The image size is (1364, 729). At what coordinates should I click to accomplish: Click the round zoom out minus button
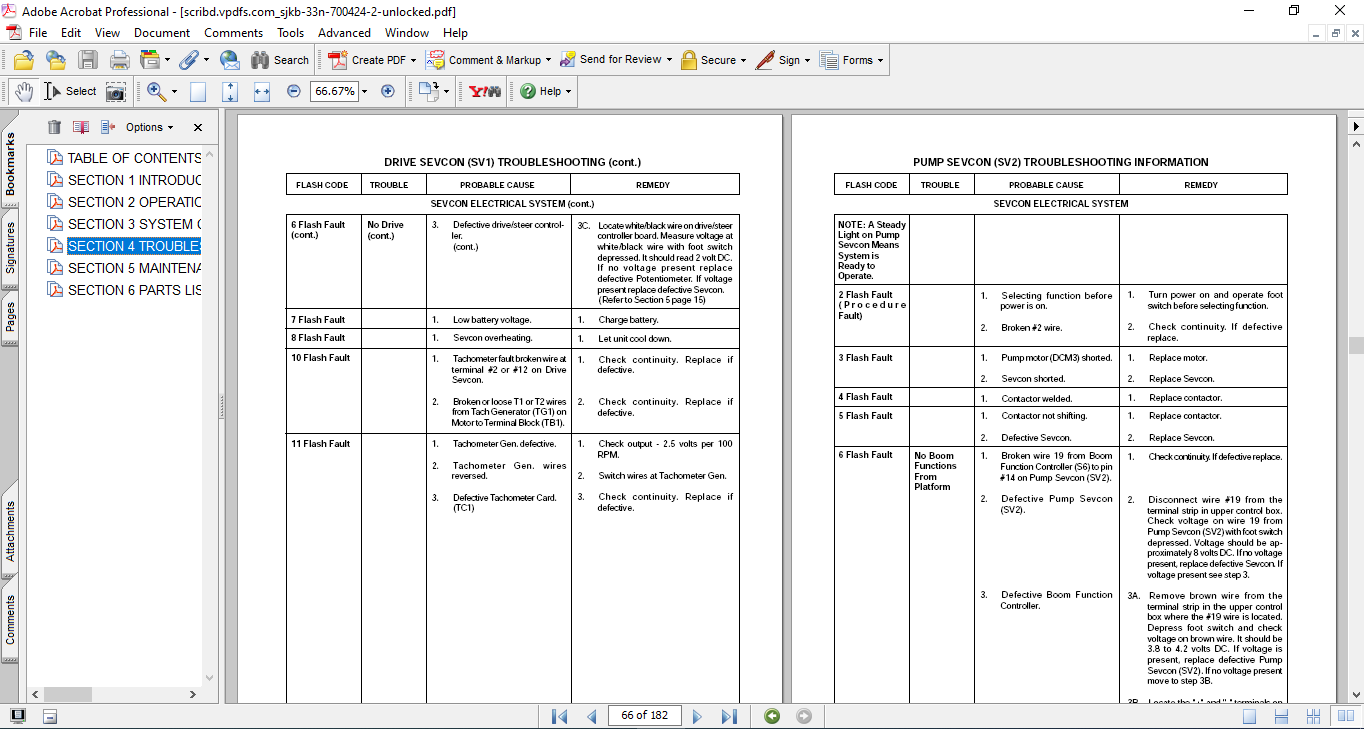point(294,91)
